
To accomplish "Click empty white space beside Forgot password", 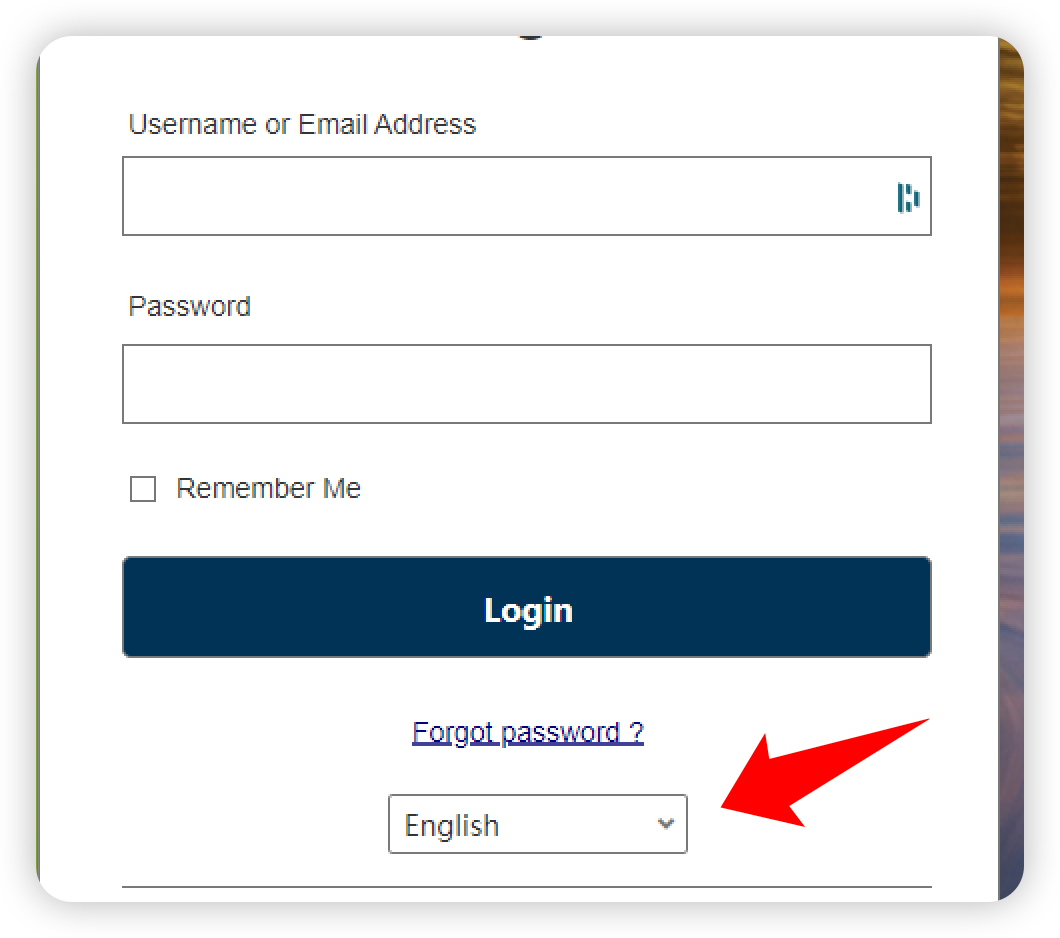I will point(250,733).
